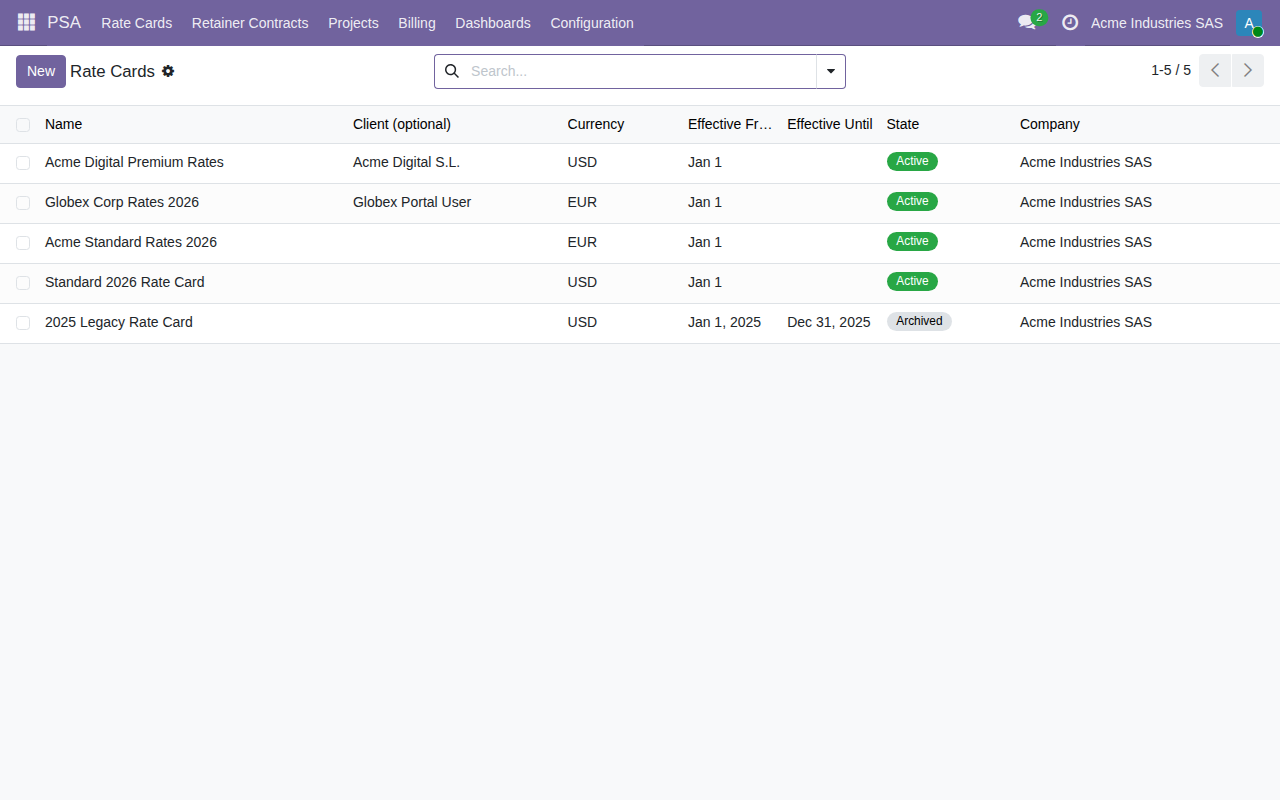Open 2025 Legacy Rate Card record
This screenshot has width=1280, height=800.
pyautogui.click(x=119, y=322)
